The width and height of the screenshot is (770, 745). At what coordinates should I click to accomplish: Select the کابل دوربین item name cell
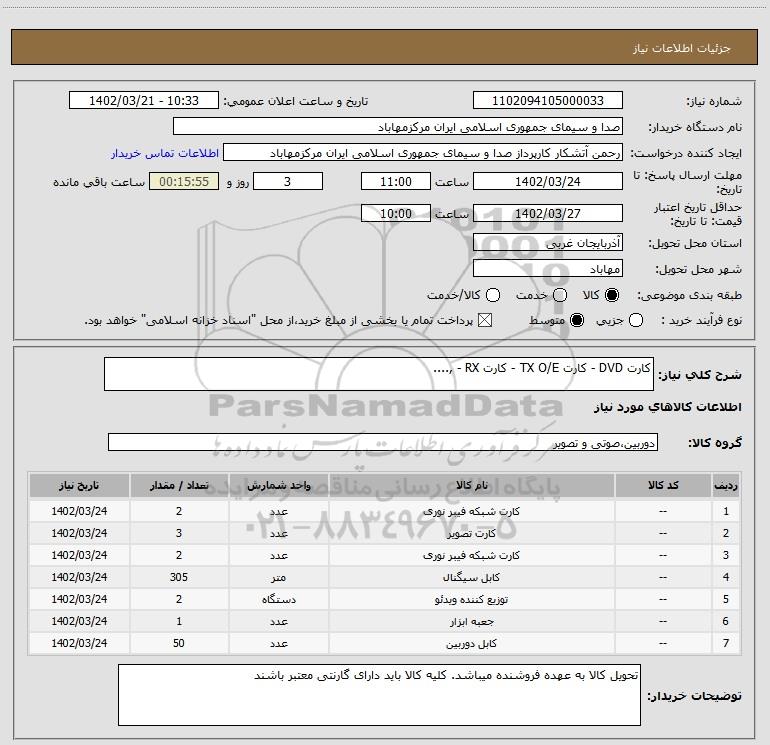tap(471, 643)
